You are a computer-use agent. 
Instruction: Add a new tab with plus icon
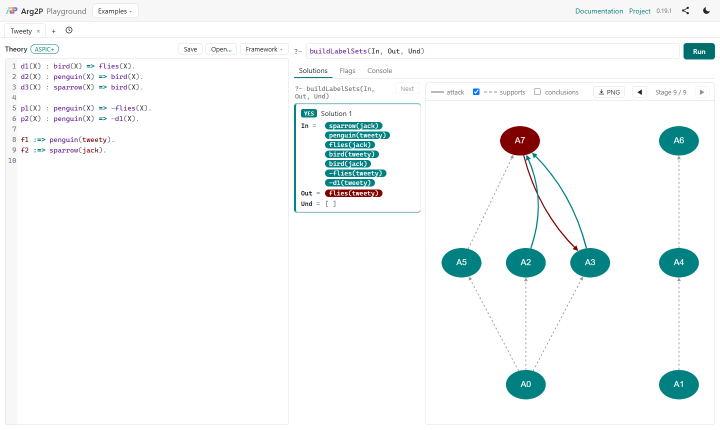point(53,31)
